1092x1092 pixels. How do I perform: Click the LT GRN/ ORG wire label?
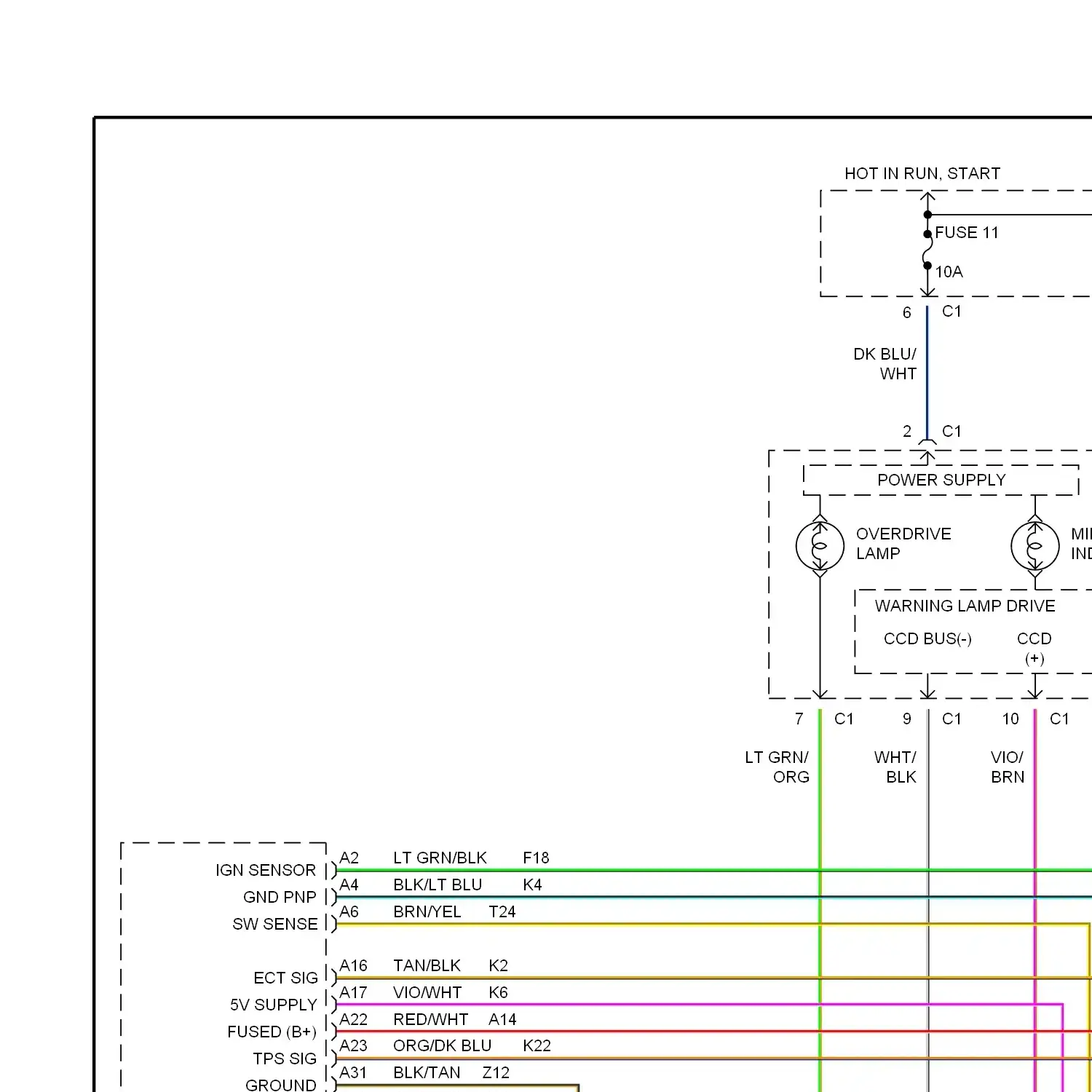pyautogui.click(x=777, y=767)
